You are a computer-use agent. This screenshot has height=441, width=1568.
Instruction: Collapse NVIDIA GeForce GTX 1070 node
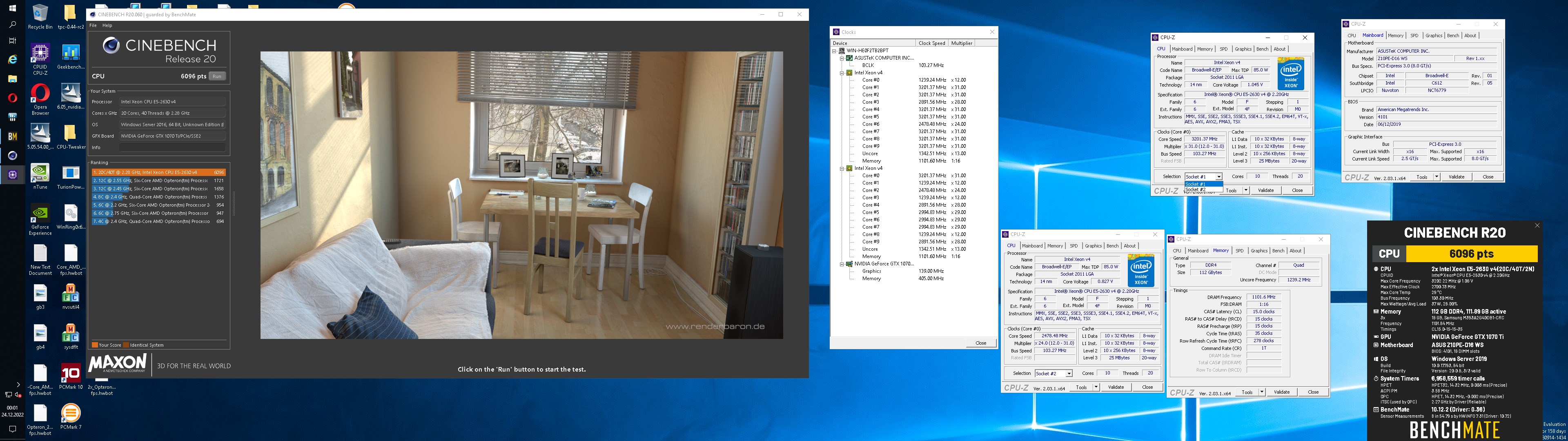point(842,264)
